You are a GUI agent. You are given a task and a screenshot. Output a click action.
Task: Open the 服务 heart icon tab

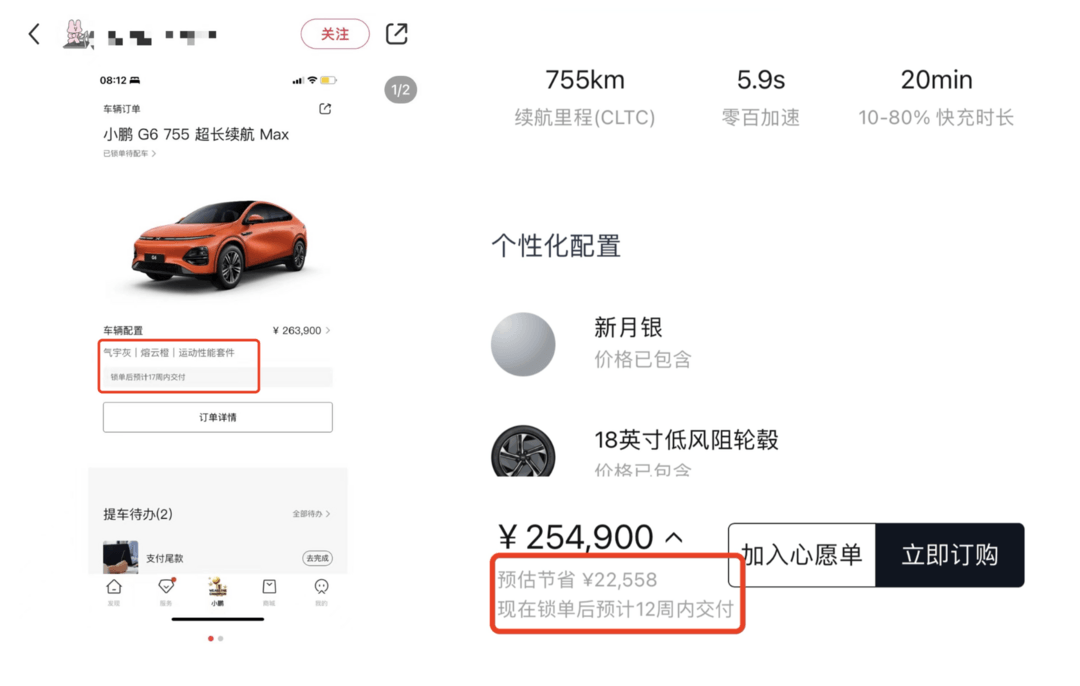pos(166,587)
